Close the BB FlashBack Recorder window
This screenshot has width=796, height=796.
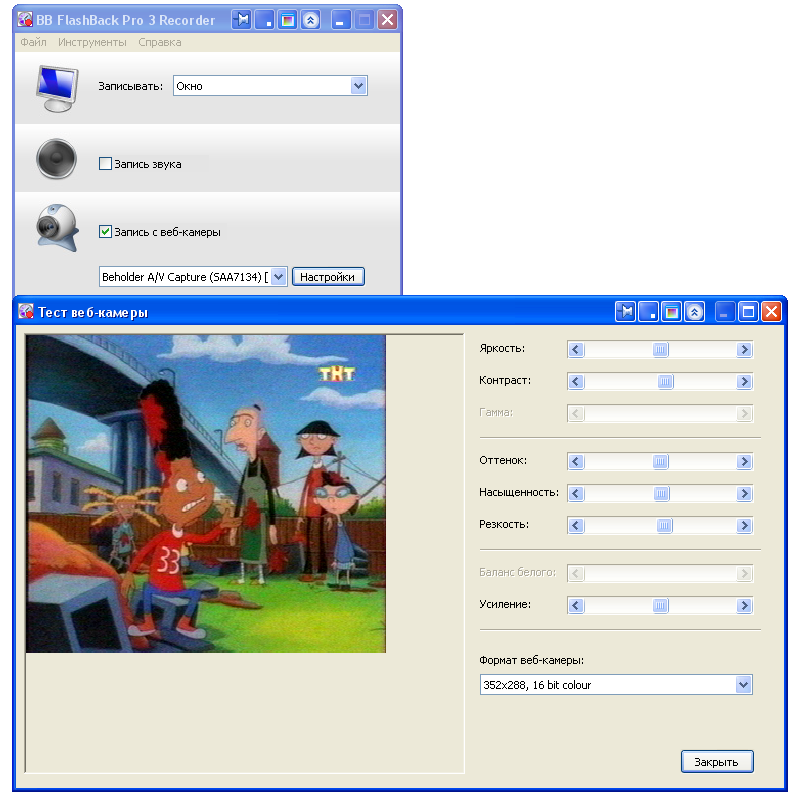[387, 20]
